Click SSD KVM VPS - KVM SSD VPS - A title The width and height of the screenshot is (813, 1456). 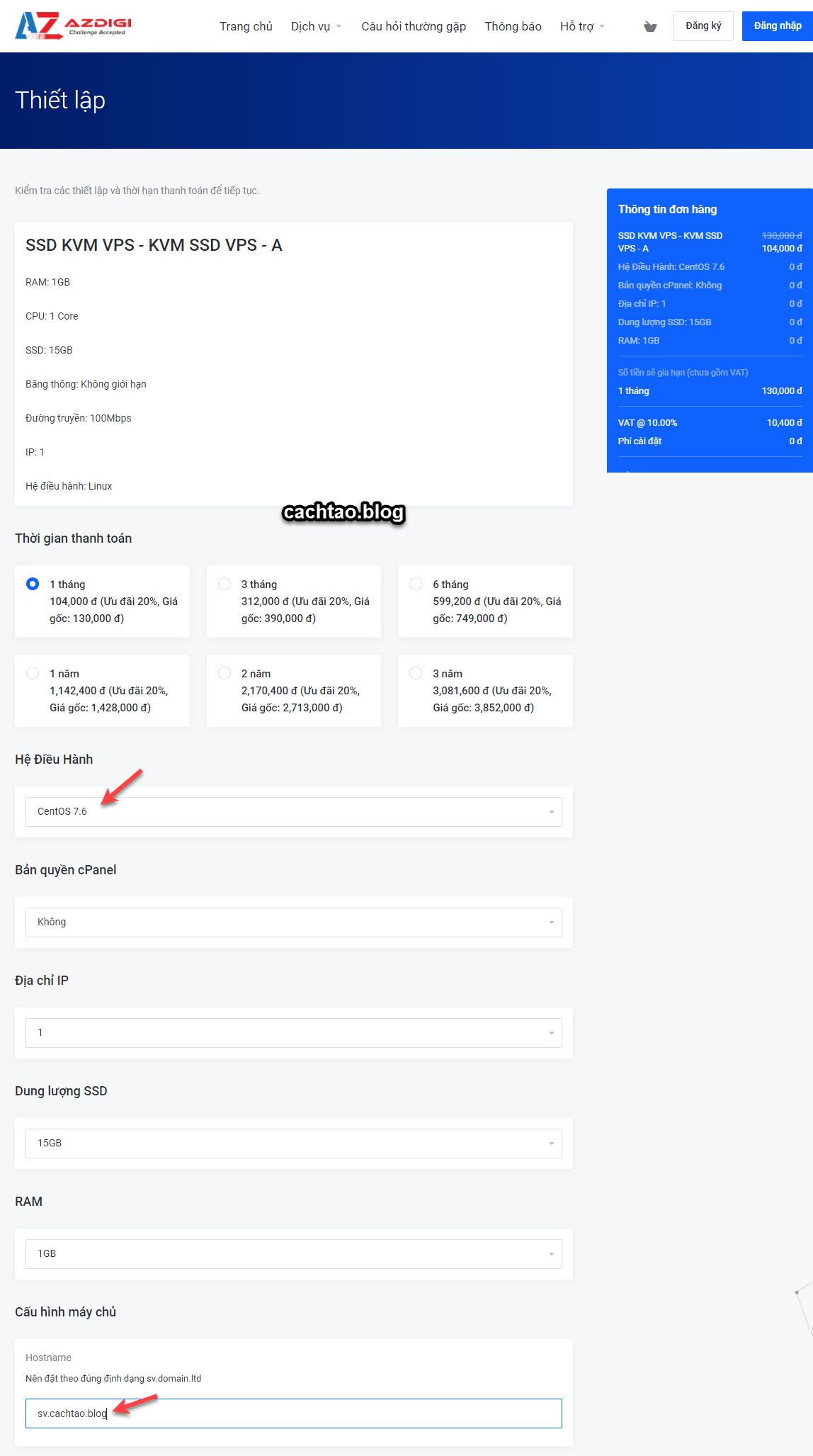(x=154, y=245)
